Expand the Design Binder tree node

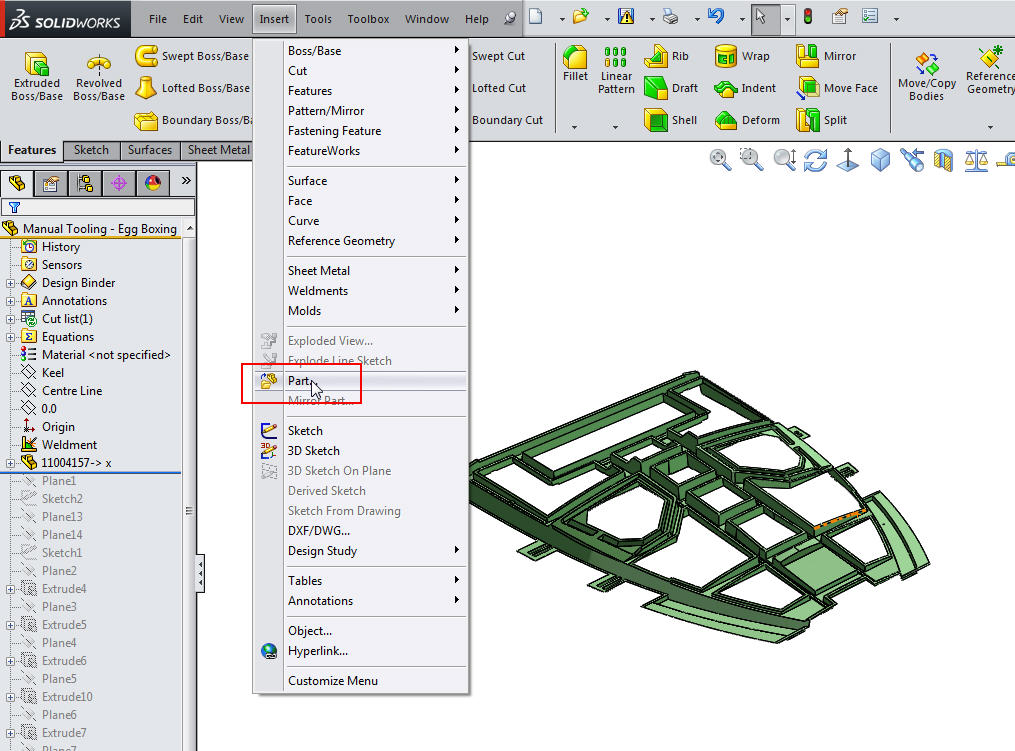(11, 283)
